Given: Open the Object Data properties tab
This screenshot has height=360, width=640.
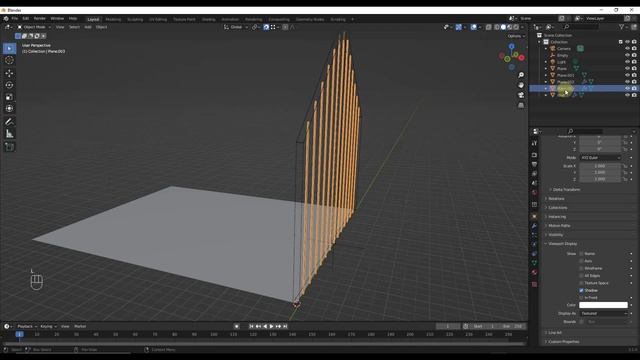Looking at the screenshot, I should coord(534,263).
